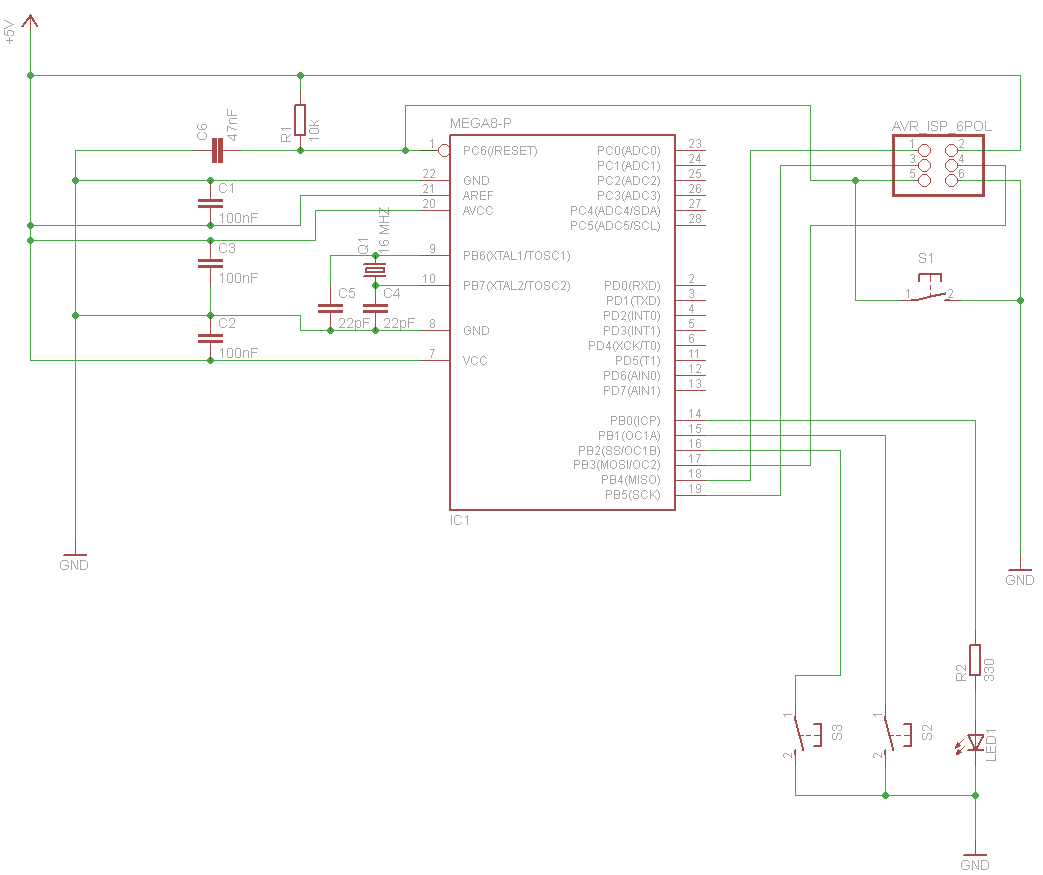Image resolution: width=1043 pixels, height=875 pixels.
Task: Select the PD7(AIN1) pin label
Action: click(x=631, y=391)
